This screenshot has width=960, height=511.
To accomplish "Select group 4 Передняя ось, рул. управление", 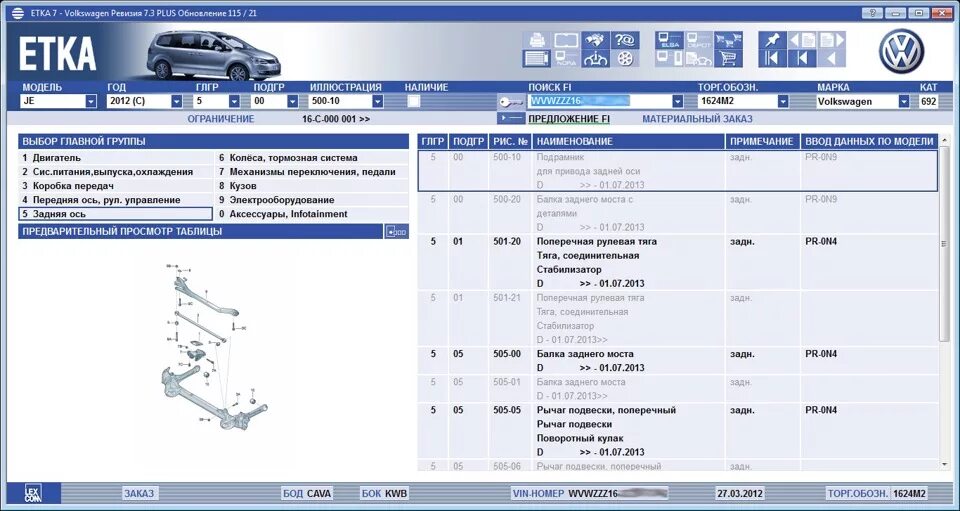I will 116,200.
